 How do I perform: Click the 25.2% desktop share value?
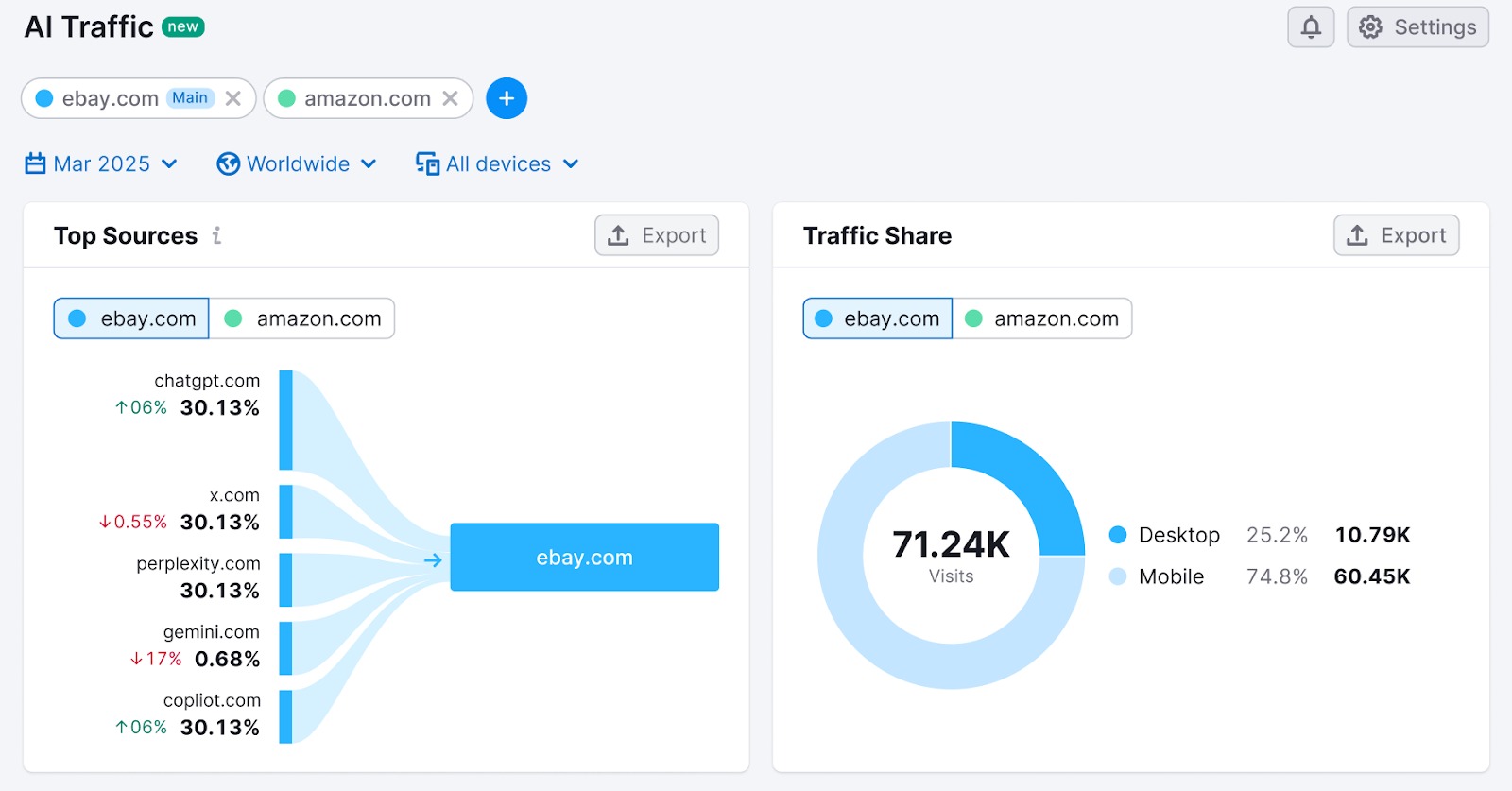click(1277, 535)
